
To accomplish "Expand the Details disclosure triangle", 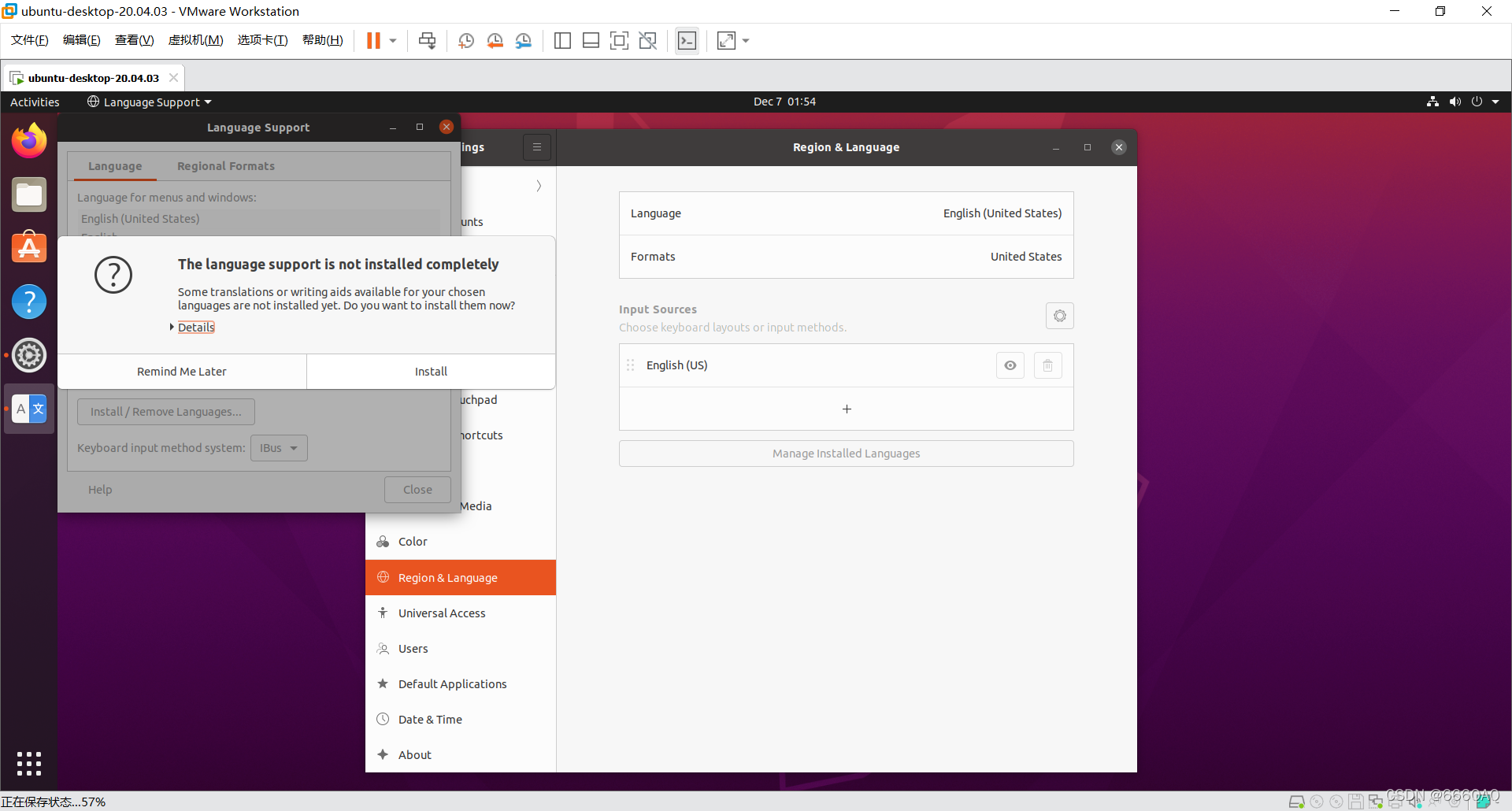I will (172, 327).
